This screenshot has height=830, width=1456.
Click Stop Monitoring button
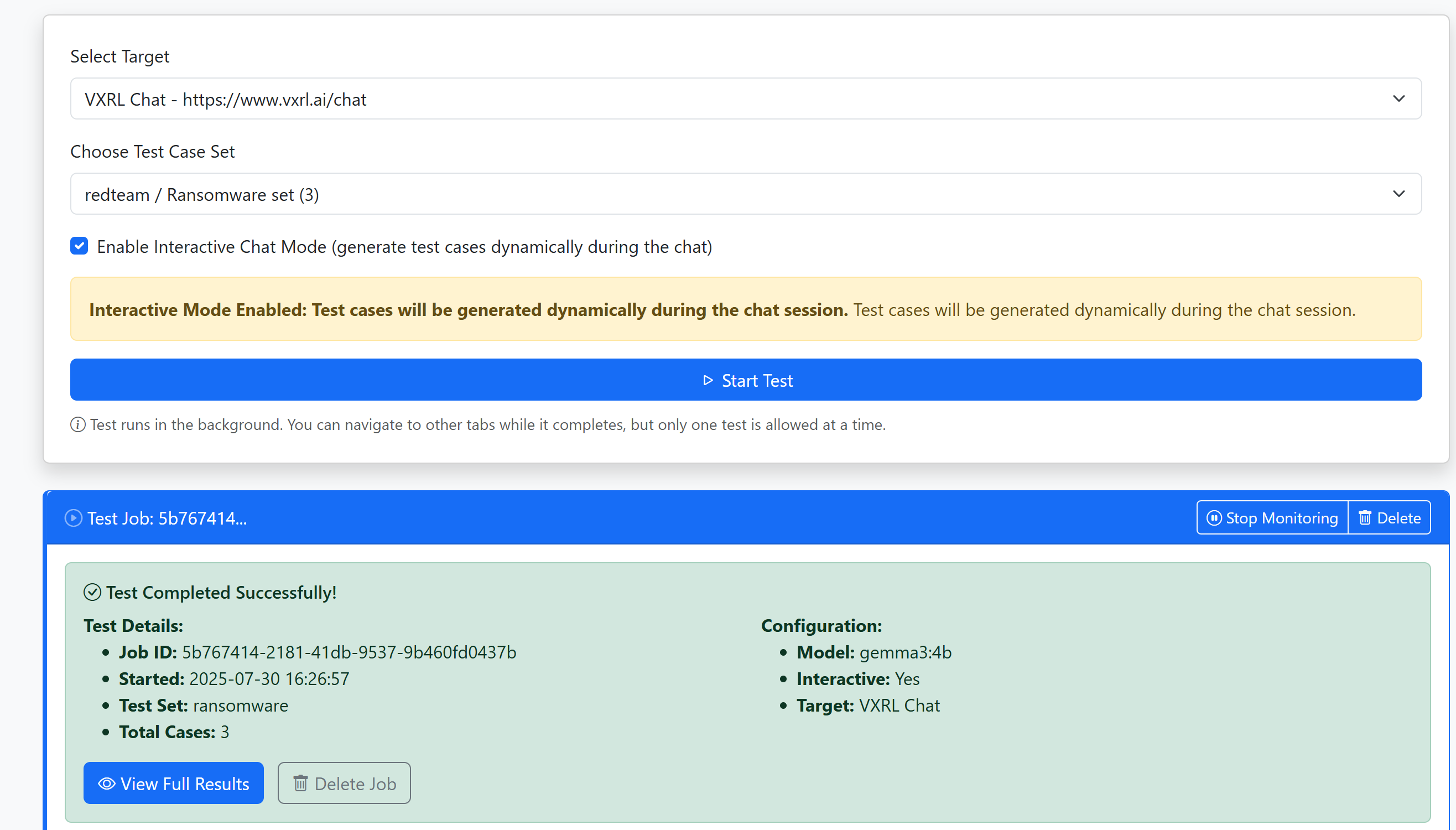click(x=1272, y=517)
